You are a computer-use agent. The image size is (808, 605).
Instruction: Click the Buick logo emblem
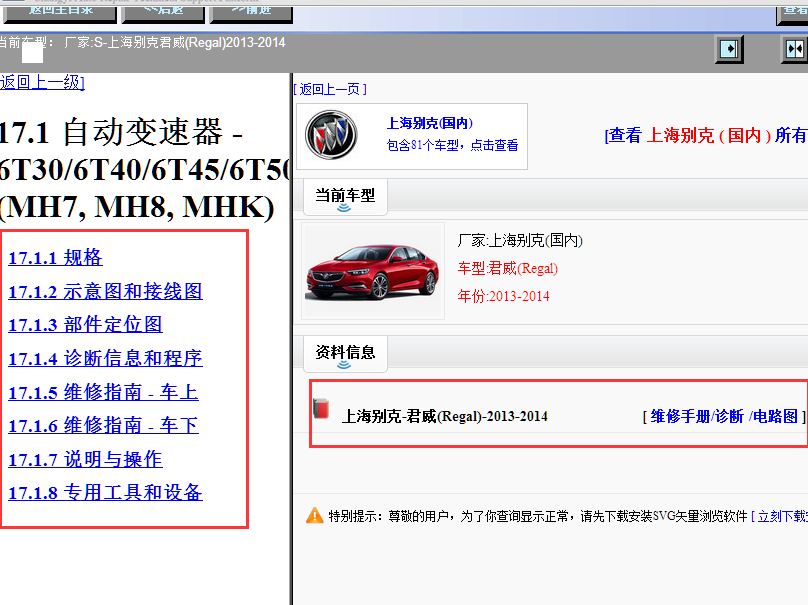pos(331,135)
